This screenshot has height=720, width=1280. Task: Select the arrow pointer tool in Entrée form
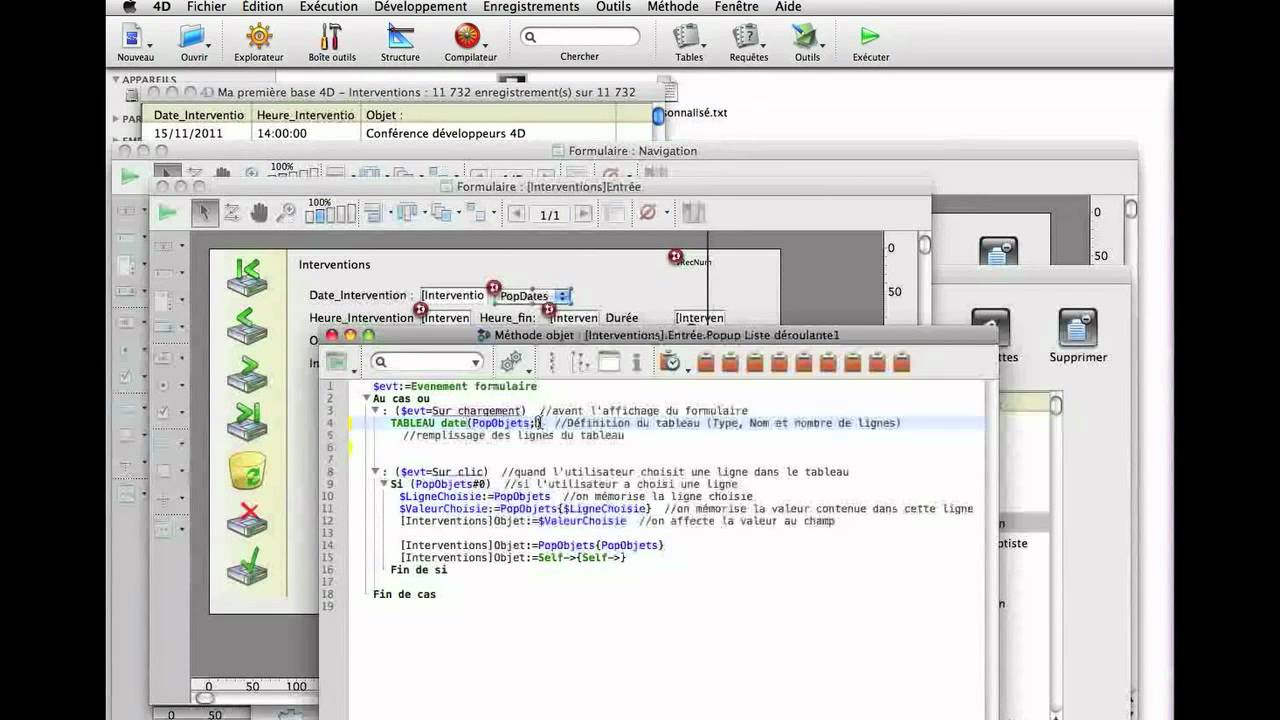coord(204,212)
